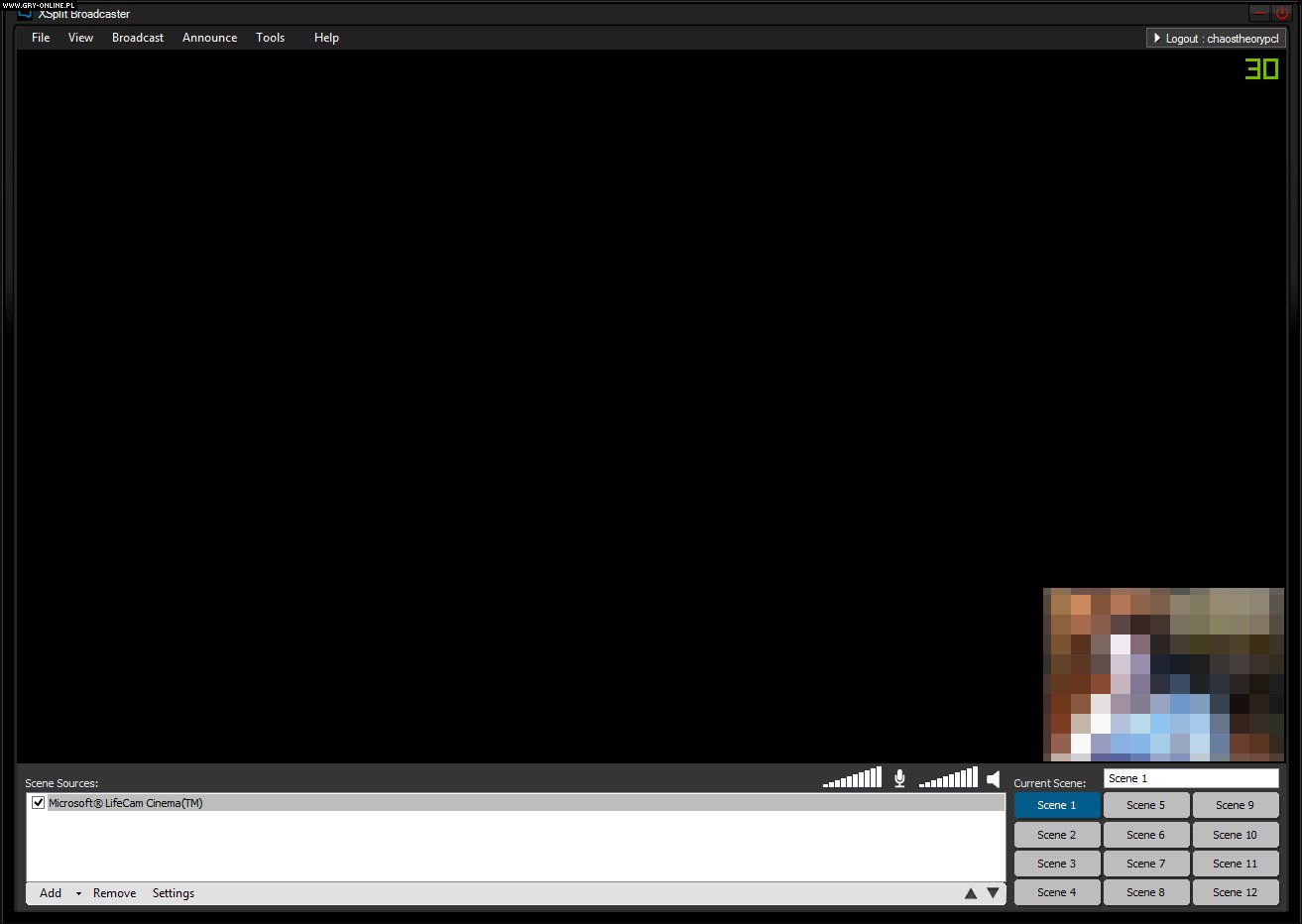Move the source up with the up arrow

tap(971, 893)
